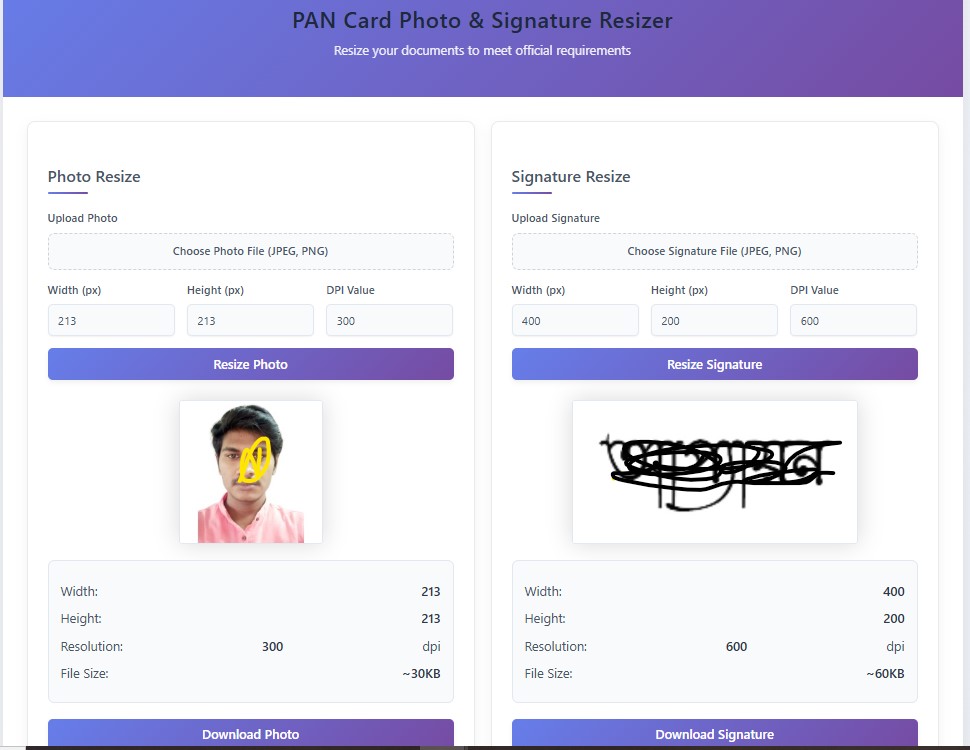The width and height of the screenshot is (970, 750).
Task: Click the signature Width field showing 400
Action: (x=575, y=321)
